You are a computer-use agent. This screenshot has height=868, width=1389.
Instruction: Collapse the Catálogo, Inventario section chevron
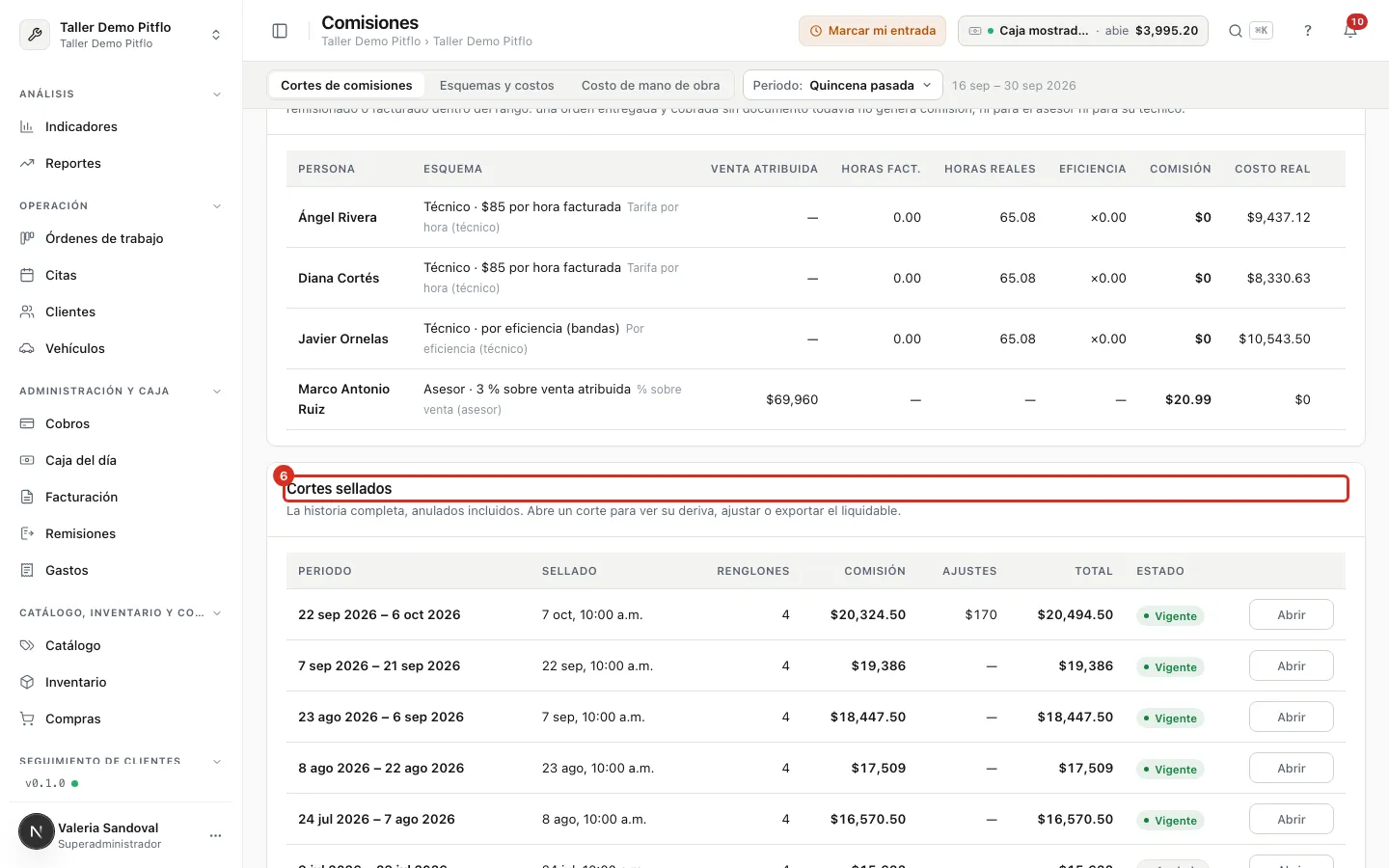click(x=217, y=613)
